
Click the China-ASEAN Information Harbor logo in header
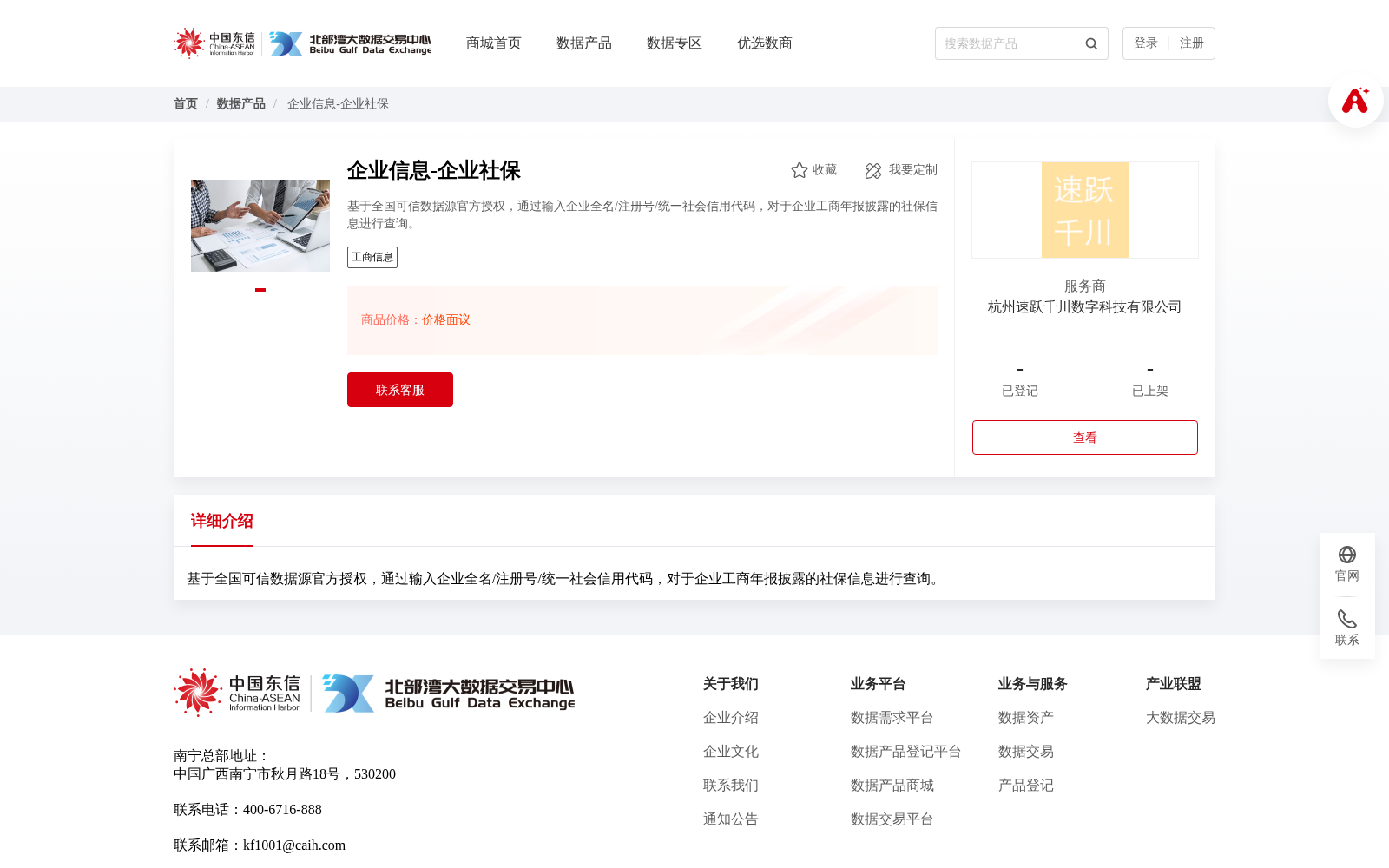214,43
